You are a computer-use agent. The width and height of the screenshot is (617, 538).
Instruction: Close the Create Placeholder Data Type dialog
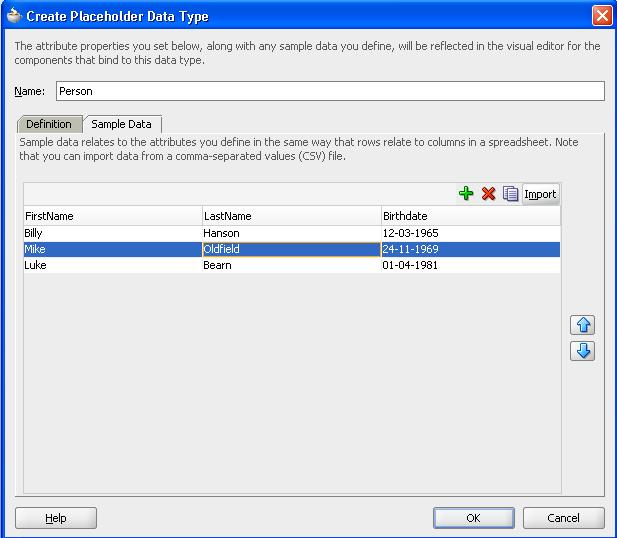(x=601, y=15)
